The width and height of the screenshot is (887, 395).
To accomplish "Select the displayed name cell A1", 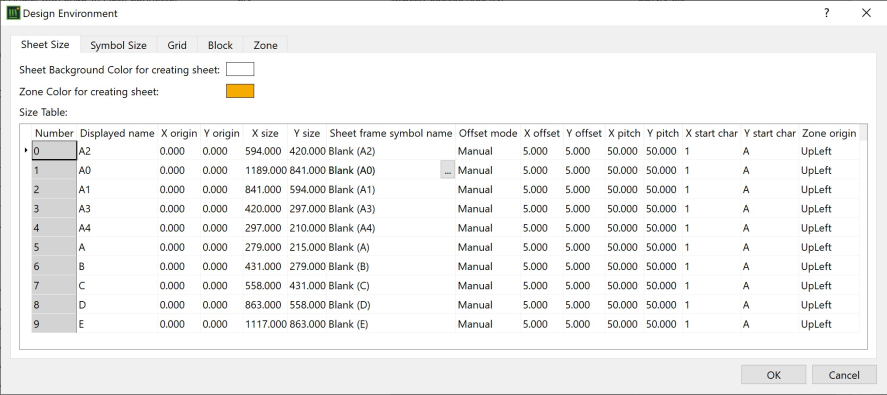I will coord(117,190).
